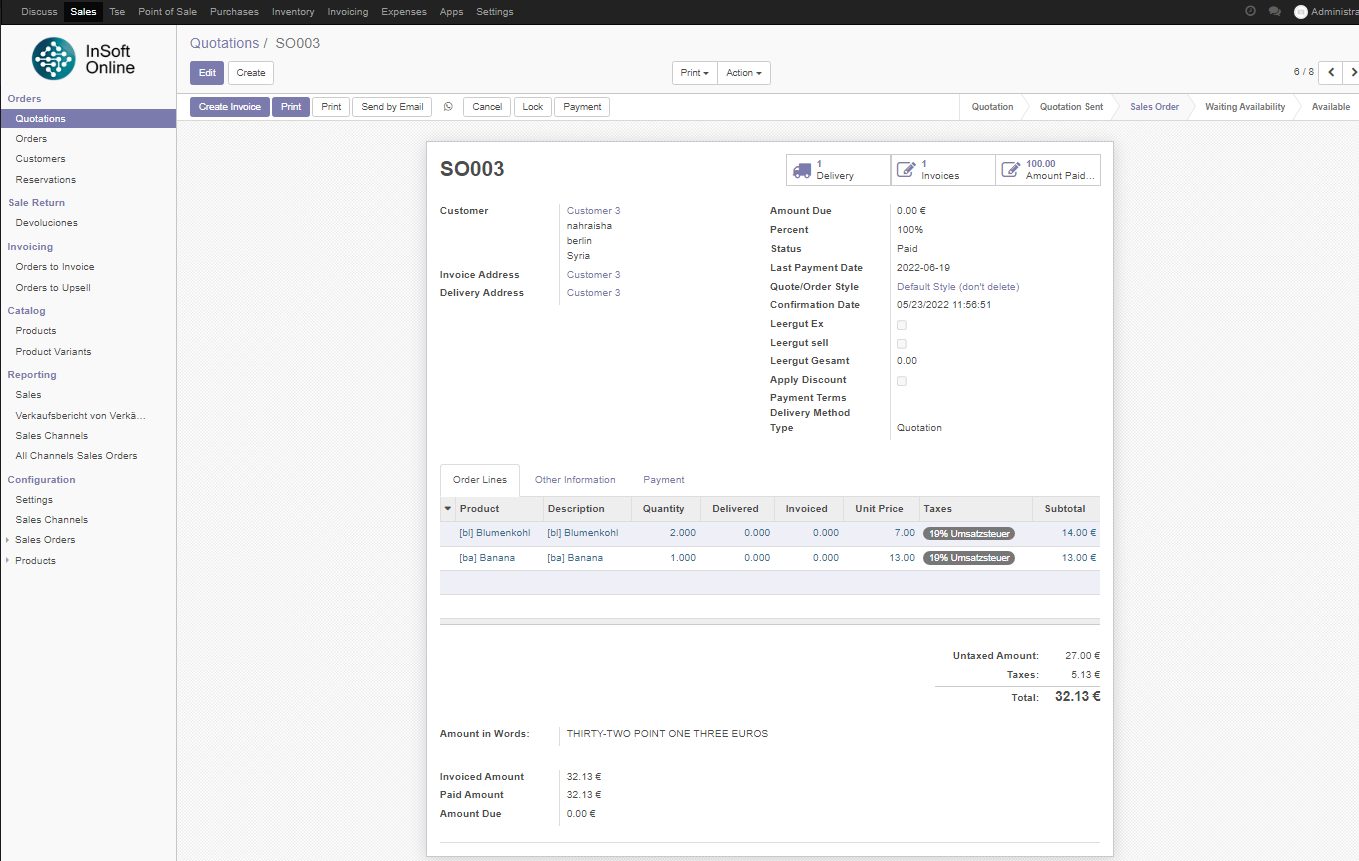Open Customer 3 in Delivery Address
The height and width of the screenshot is (861, 1359).
click(593, 293)
